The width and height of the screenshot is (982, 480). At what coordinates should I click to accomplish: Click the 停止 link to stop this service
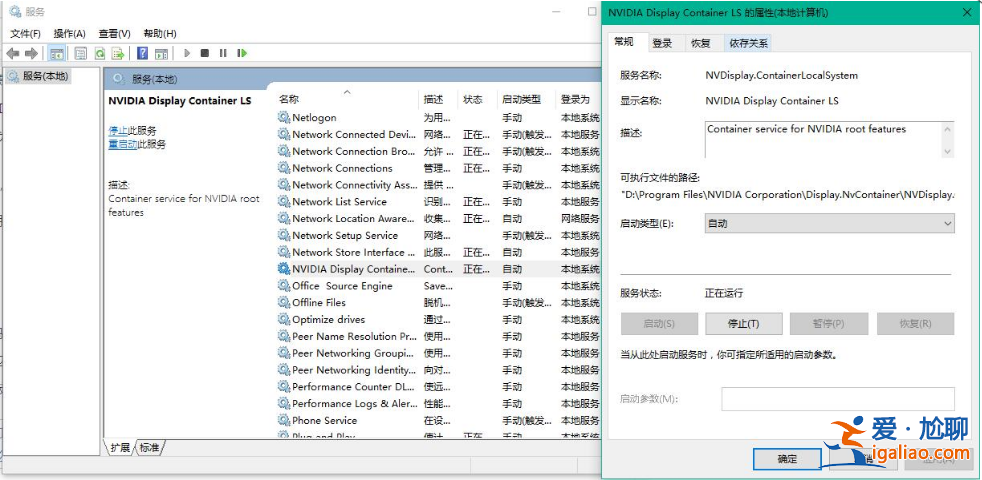pyautogui.click(x=118, y=130)
